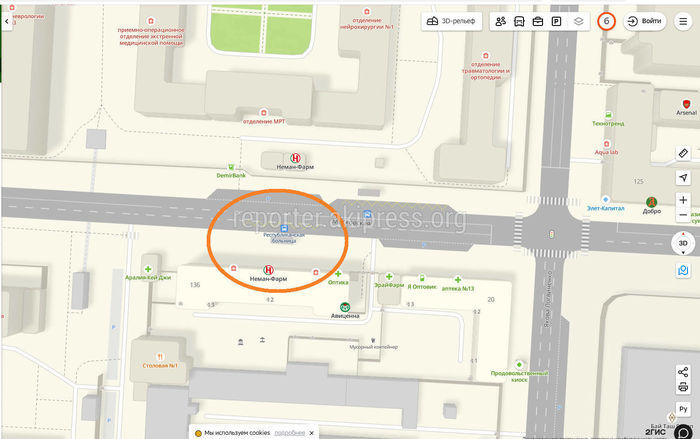700x439 pixels.
Task: Click the circled number 6 badge
Action: point(606,21)
